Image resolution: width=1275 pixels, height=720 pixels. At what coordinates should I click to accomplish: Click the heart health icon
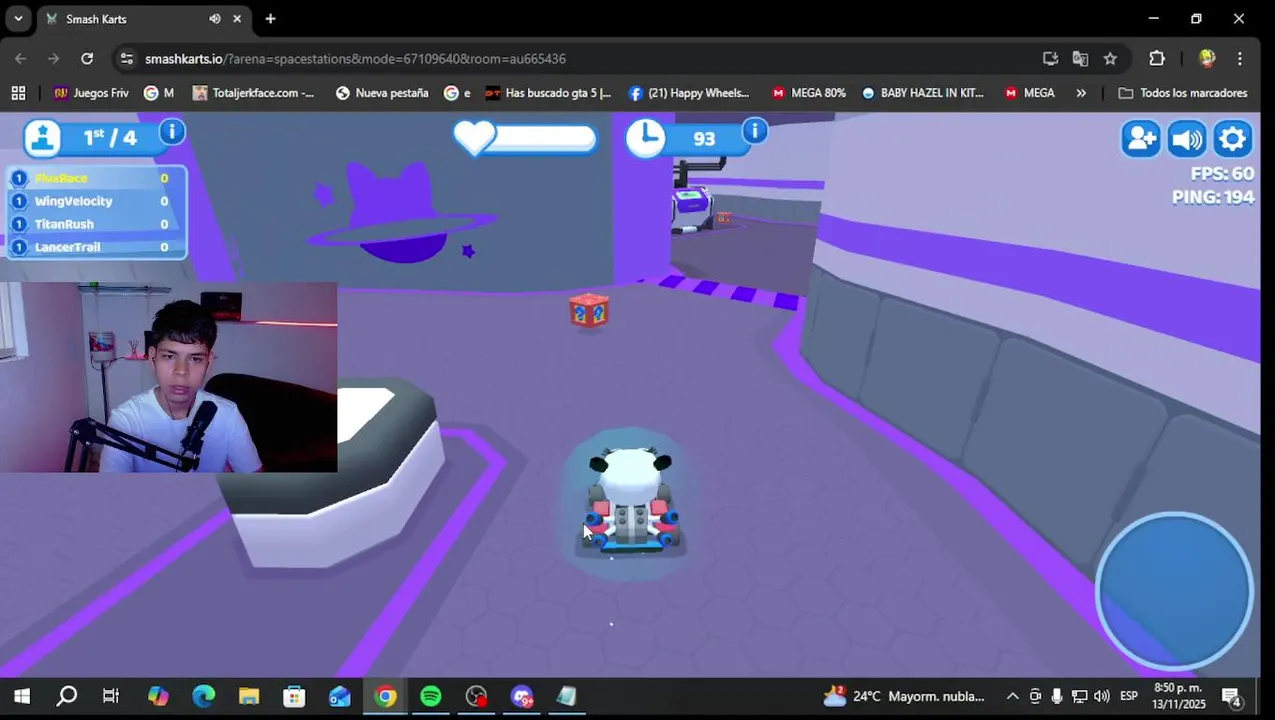(475, 137)
